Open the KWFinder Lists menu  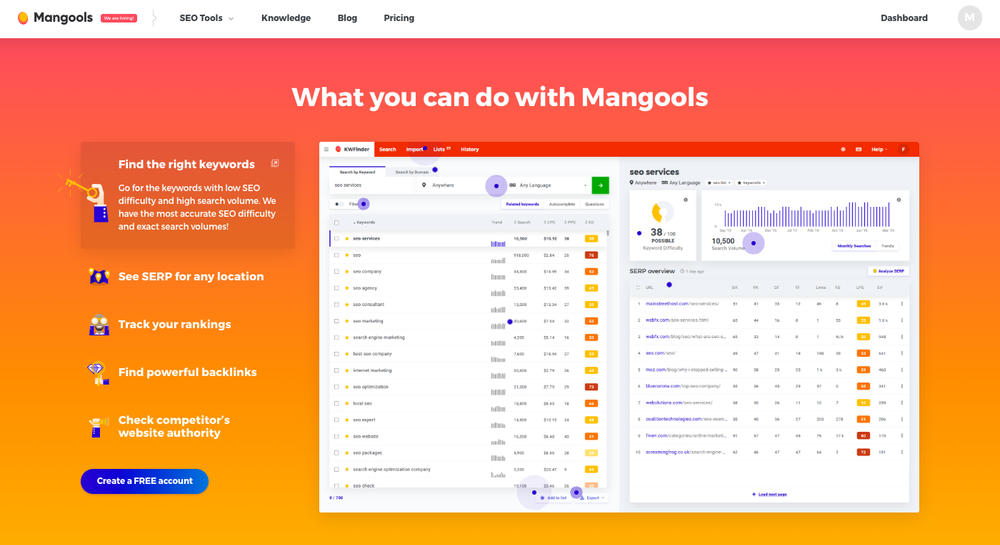pyautogui.click(x=441, y=149)
